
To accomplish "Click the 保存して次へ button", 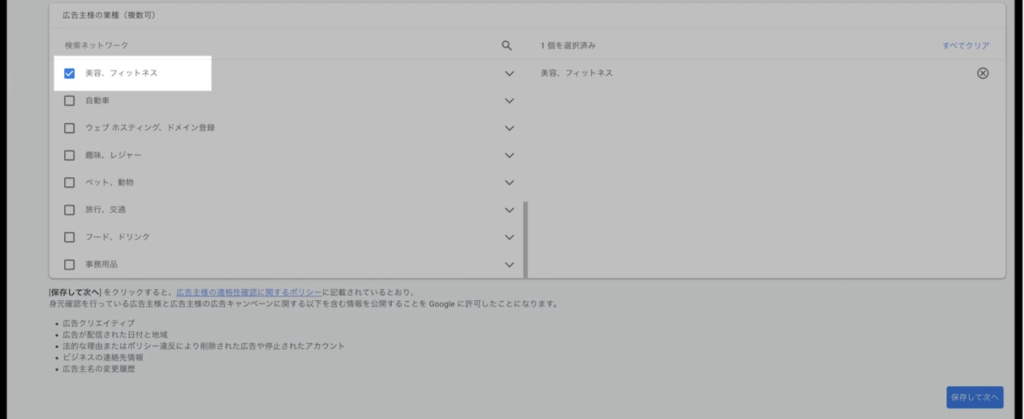I will tap(974, 396).
